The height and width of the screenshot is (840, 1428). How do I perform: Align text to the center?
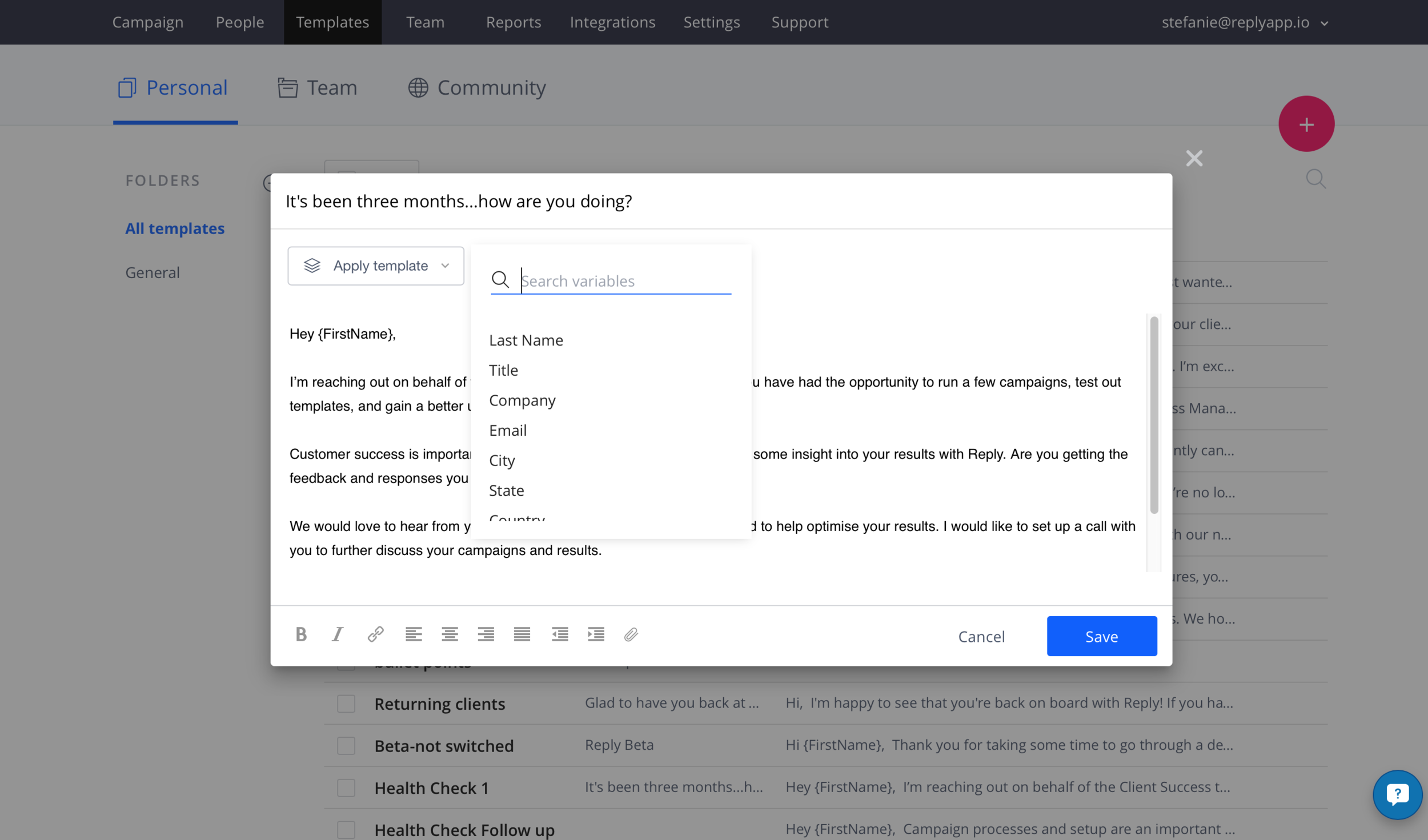coord(450,634)
